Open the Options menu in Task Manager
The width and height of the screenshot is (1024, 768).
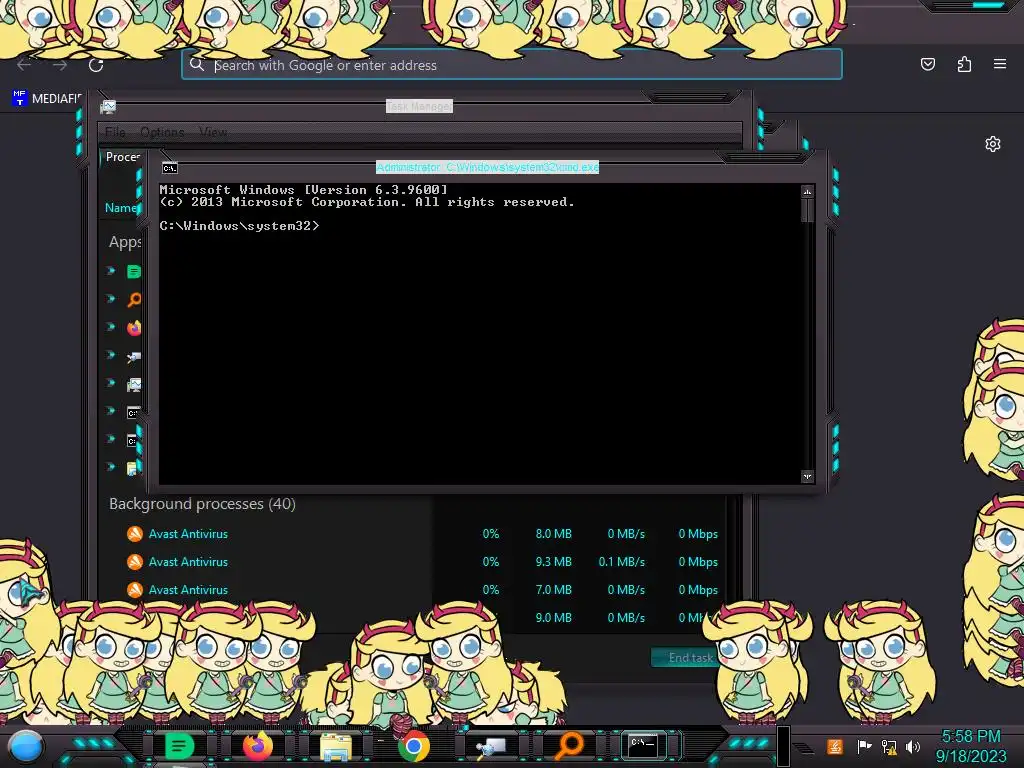162,132
